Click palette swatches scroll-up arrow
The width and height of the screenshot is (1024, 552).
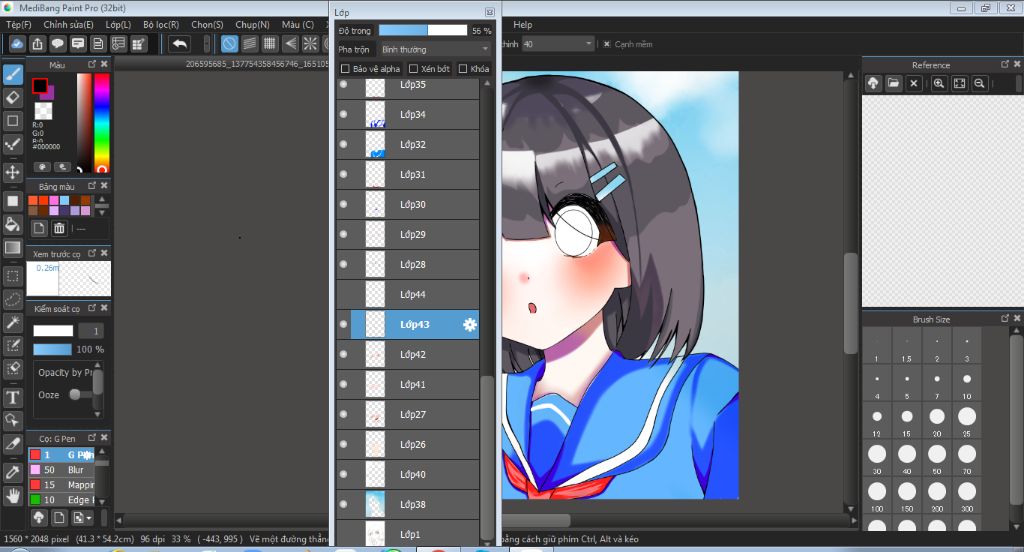[102, 201]
